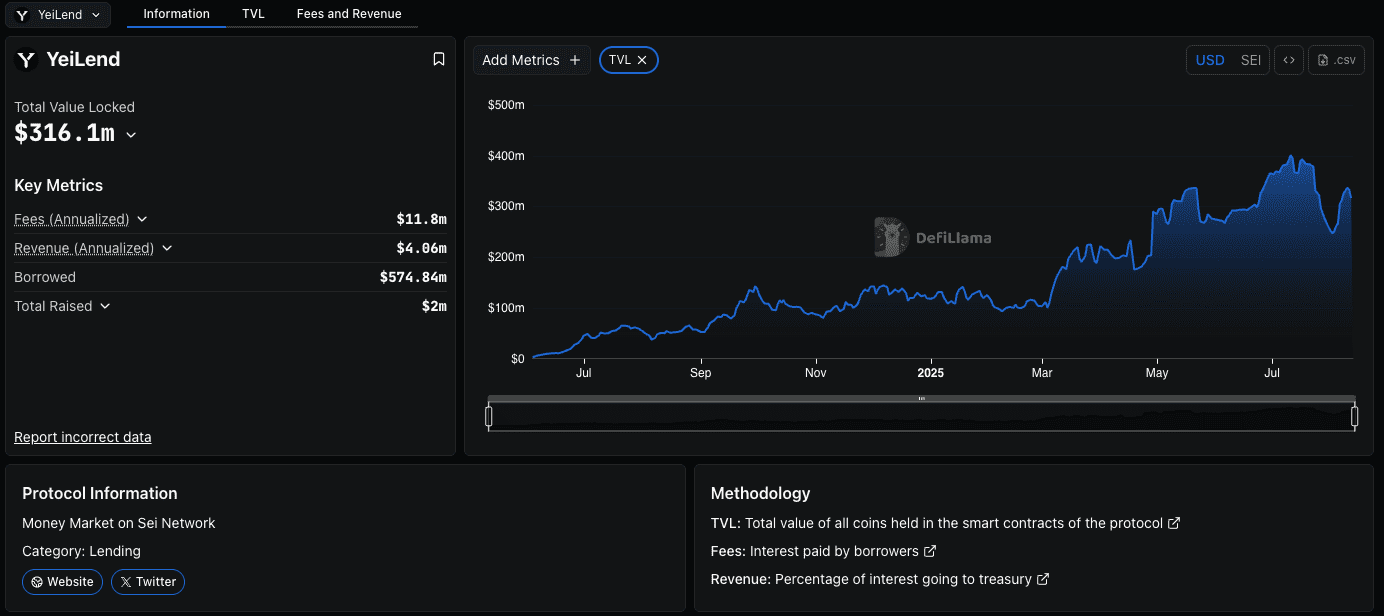
Task: Expand Revenue (Annualized) details
Action: coord(167,248)
